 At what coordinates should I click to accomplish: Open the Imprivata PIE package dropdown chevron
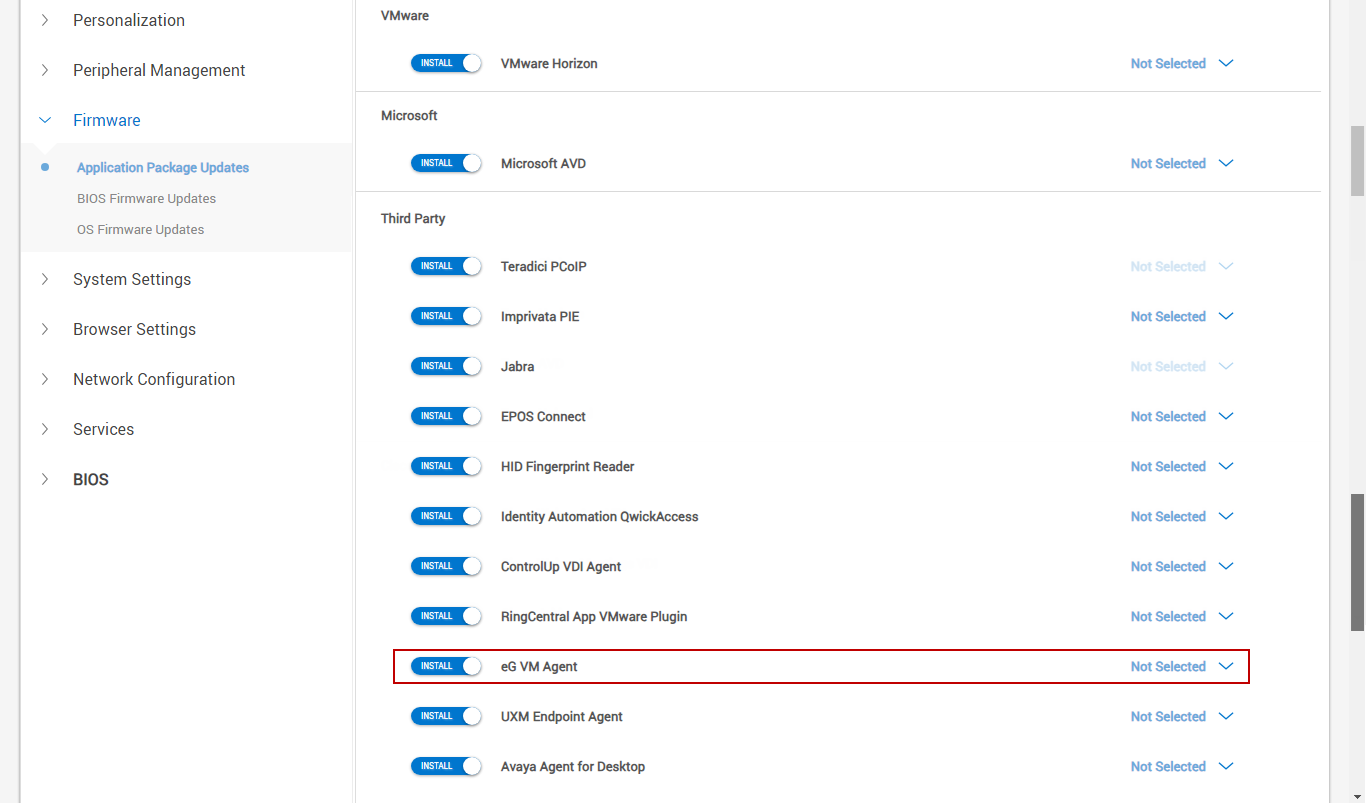point(1226,316)
